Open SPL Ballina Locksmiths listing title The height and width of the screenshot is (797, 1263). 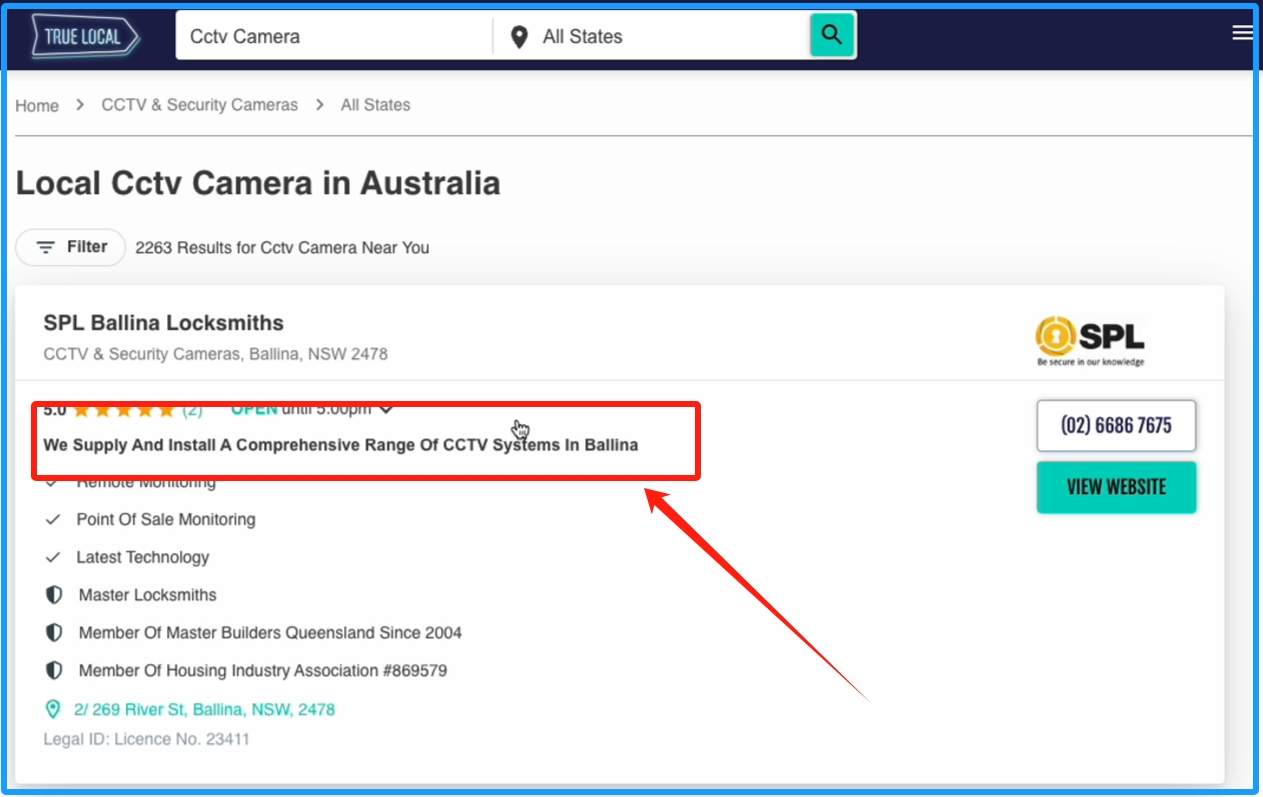(164, 323)
